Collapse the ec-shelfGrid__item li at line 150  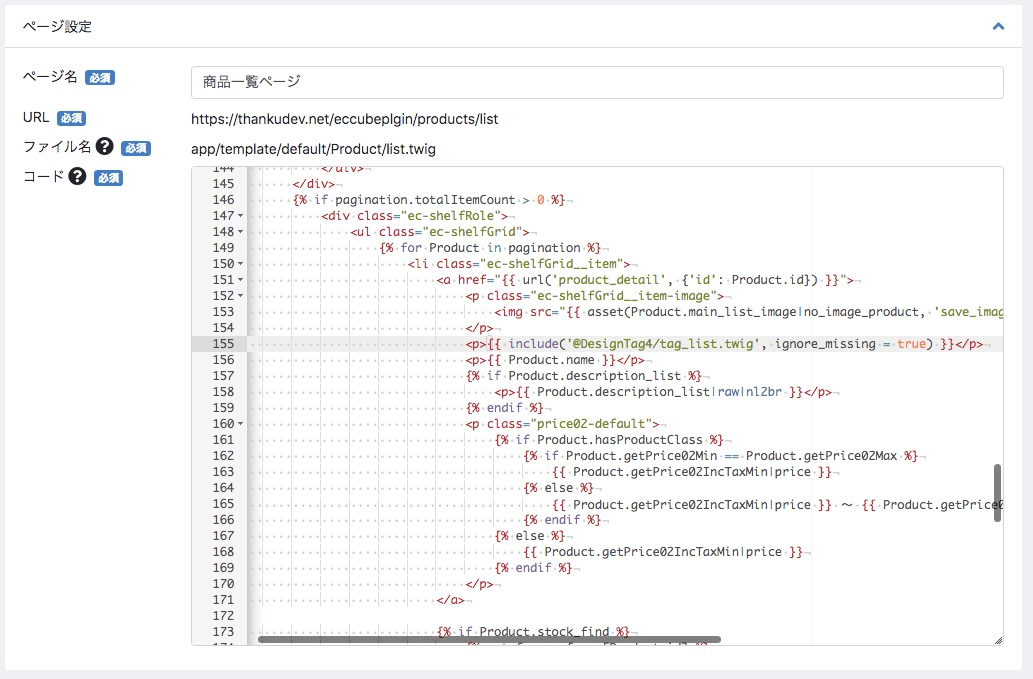[242, 264]
